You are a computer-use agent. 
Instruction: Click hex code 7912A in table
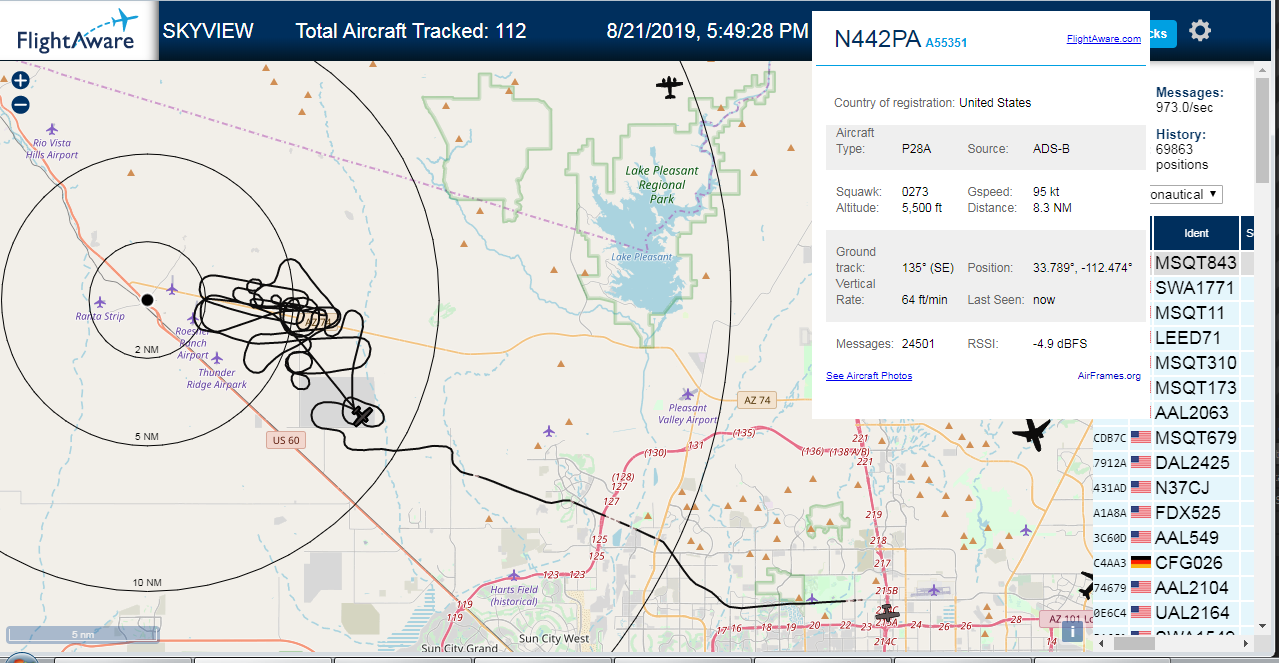point(1110,463)
